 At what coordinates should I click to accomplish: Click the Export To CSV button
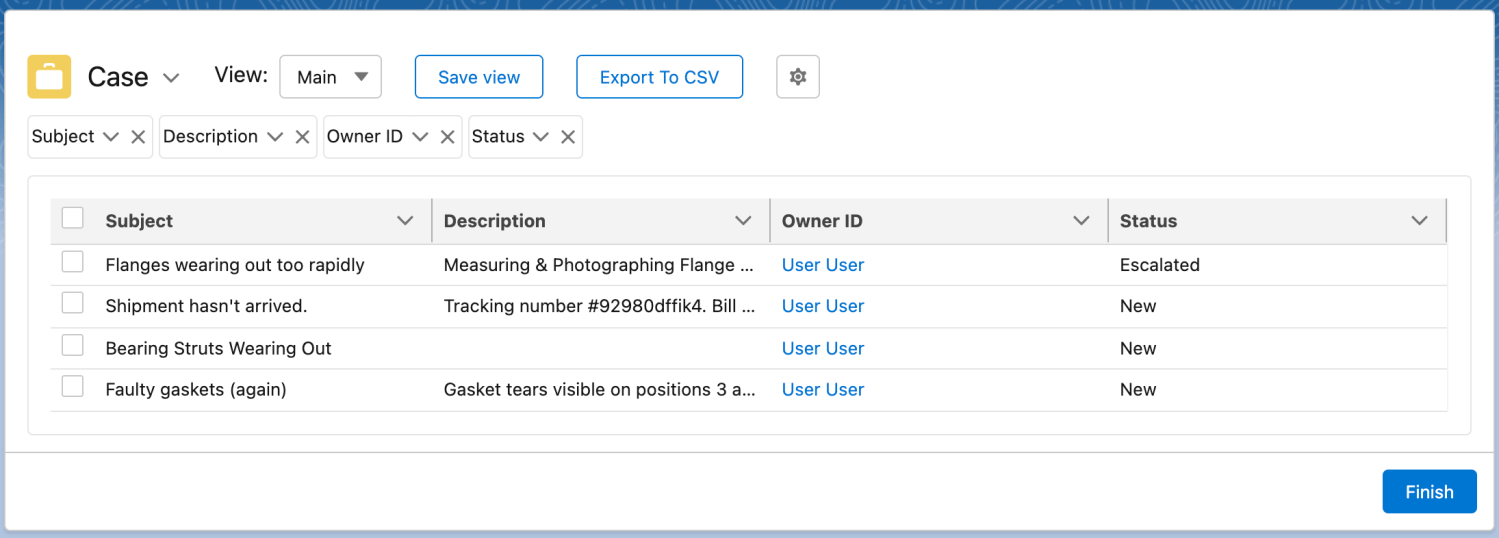coord(659,77)
